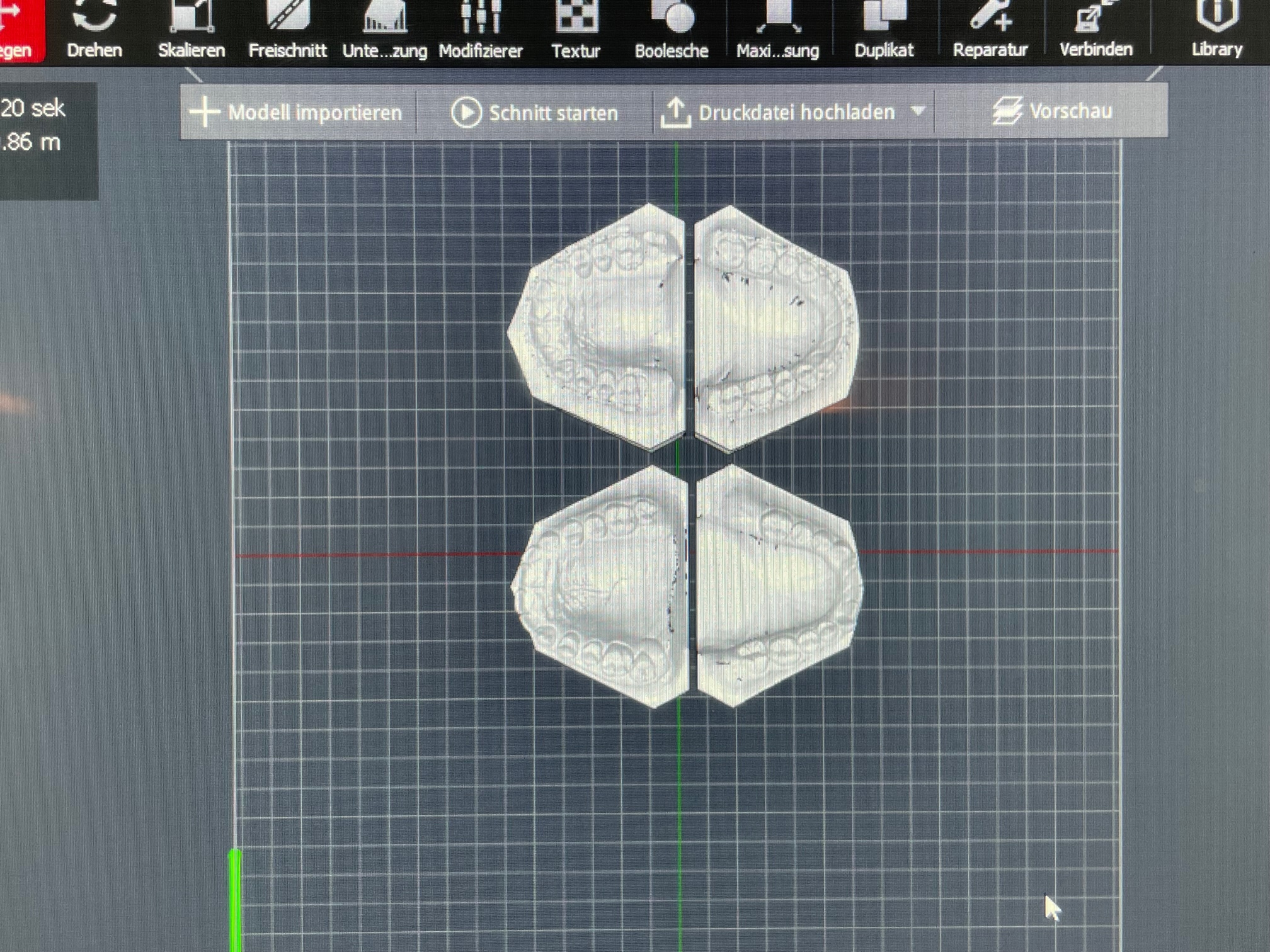
Task: Open the Vorschau preview
Action: point(1052,111)
